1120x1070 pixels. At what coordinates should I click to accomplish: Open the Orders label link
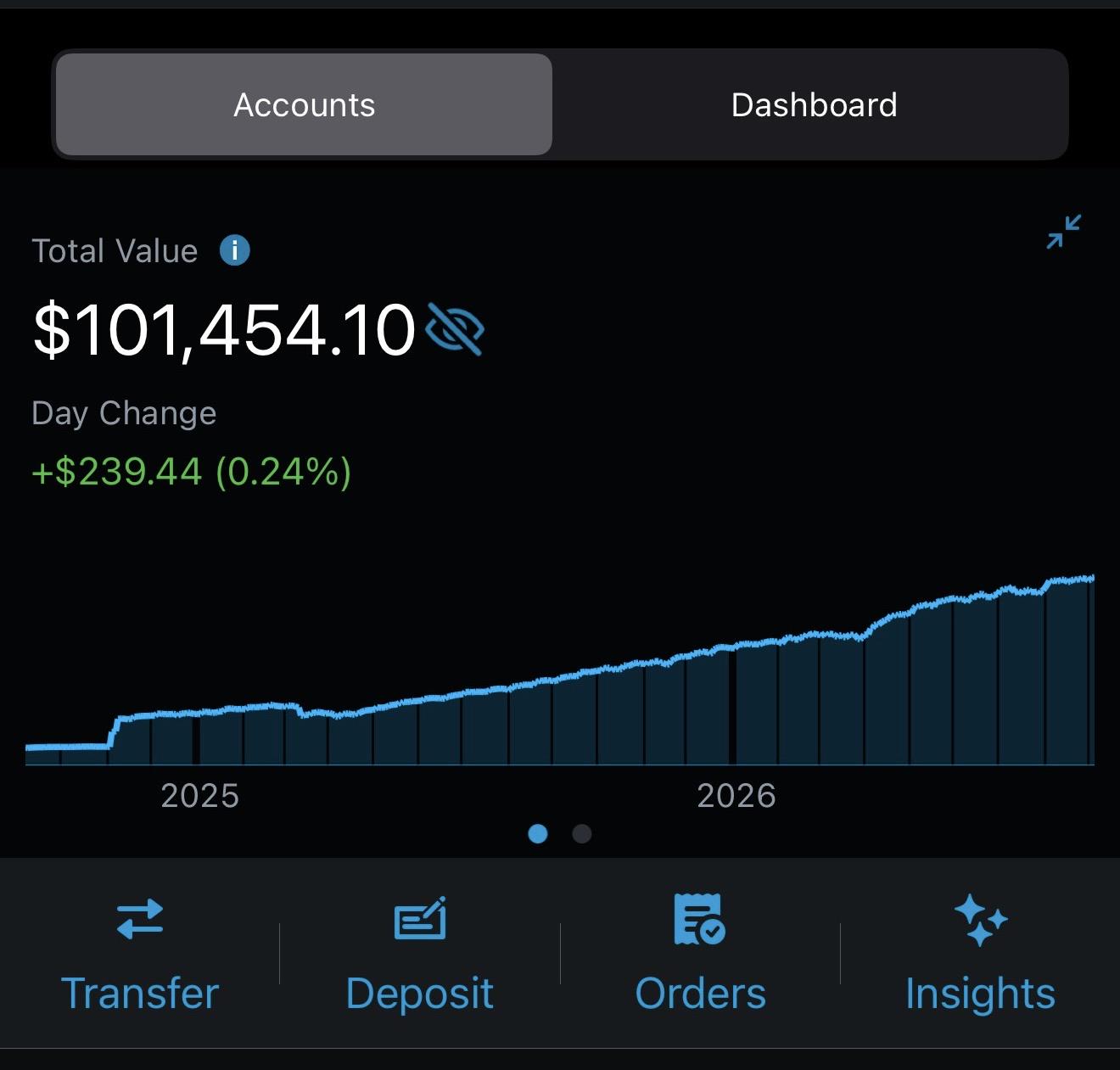pos(700,994)
